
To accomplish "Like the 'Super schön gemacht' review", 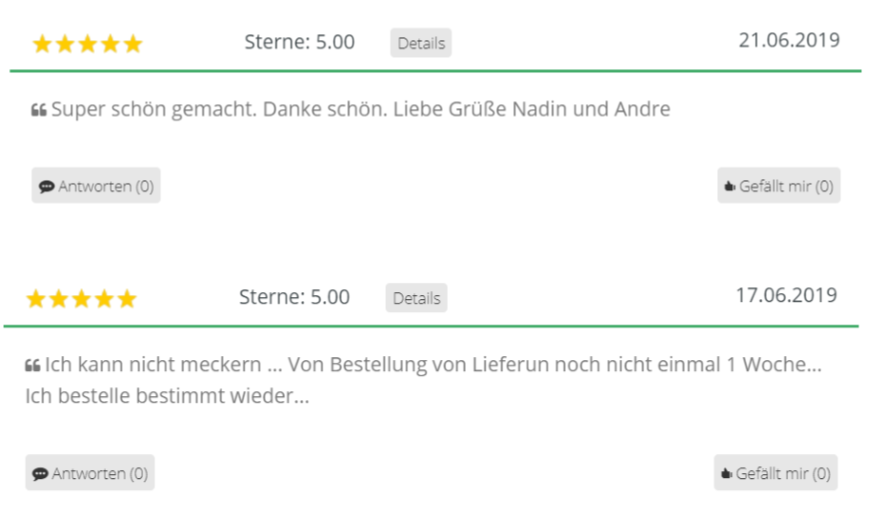I will pos(778,185).
